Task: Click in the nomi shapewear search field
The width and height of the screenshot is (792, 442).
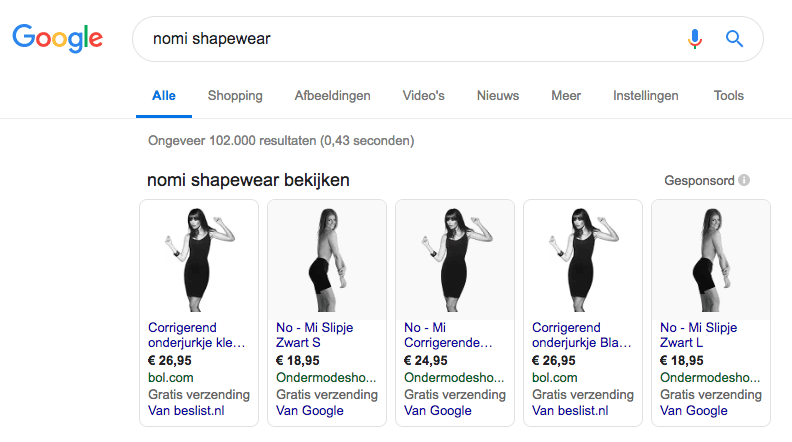Action: click(x=400, y=39)
